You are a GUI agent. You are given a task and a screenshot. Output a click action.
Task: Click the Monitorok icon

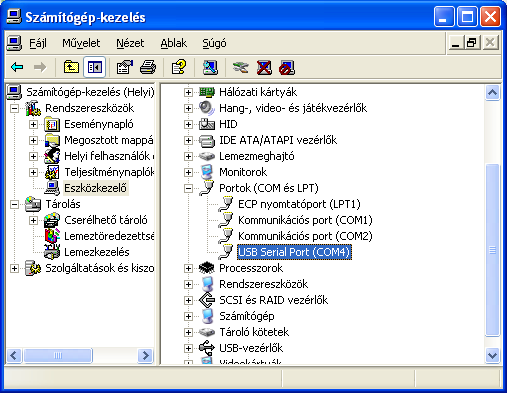point(207,172)
